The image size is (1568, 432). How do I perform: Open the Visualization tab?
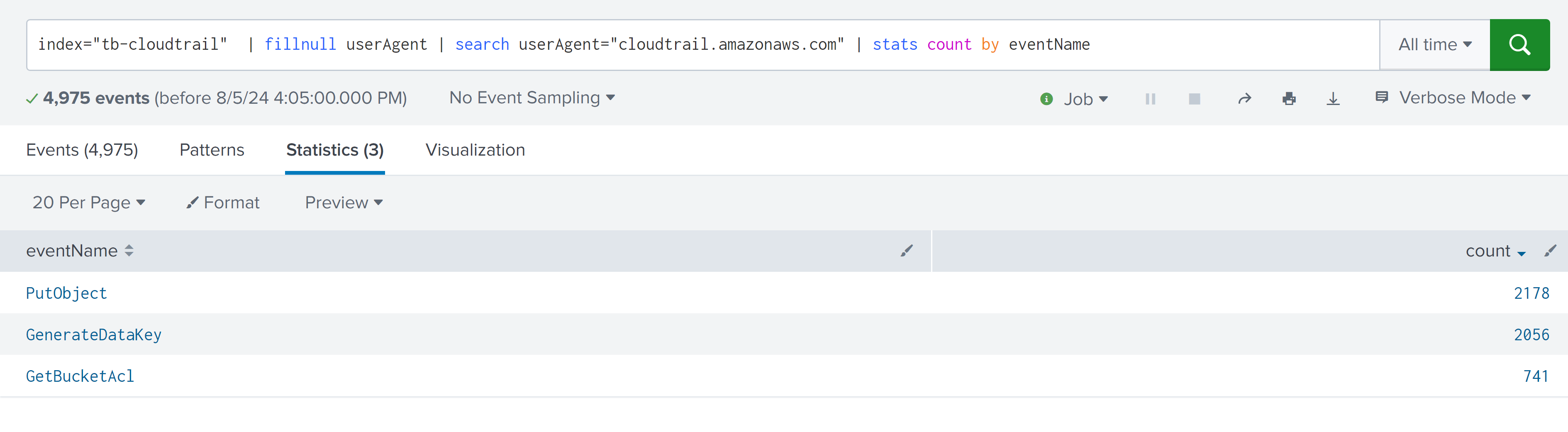coord(475,150)
